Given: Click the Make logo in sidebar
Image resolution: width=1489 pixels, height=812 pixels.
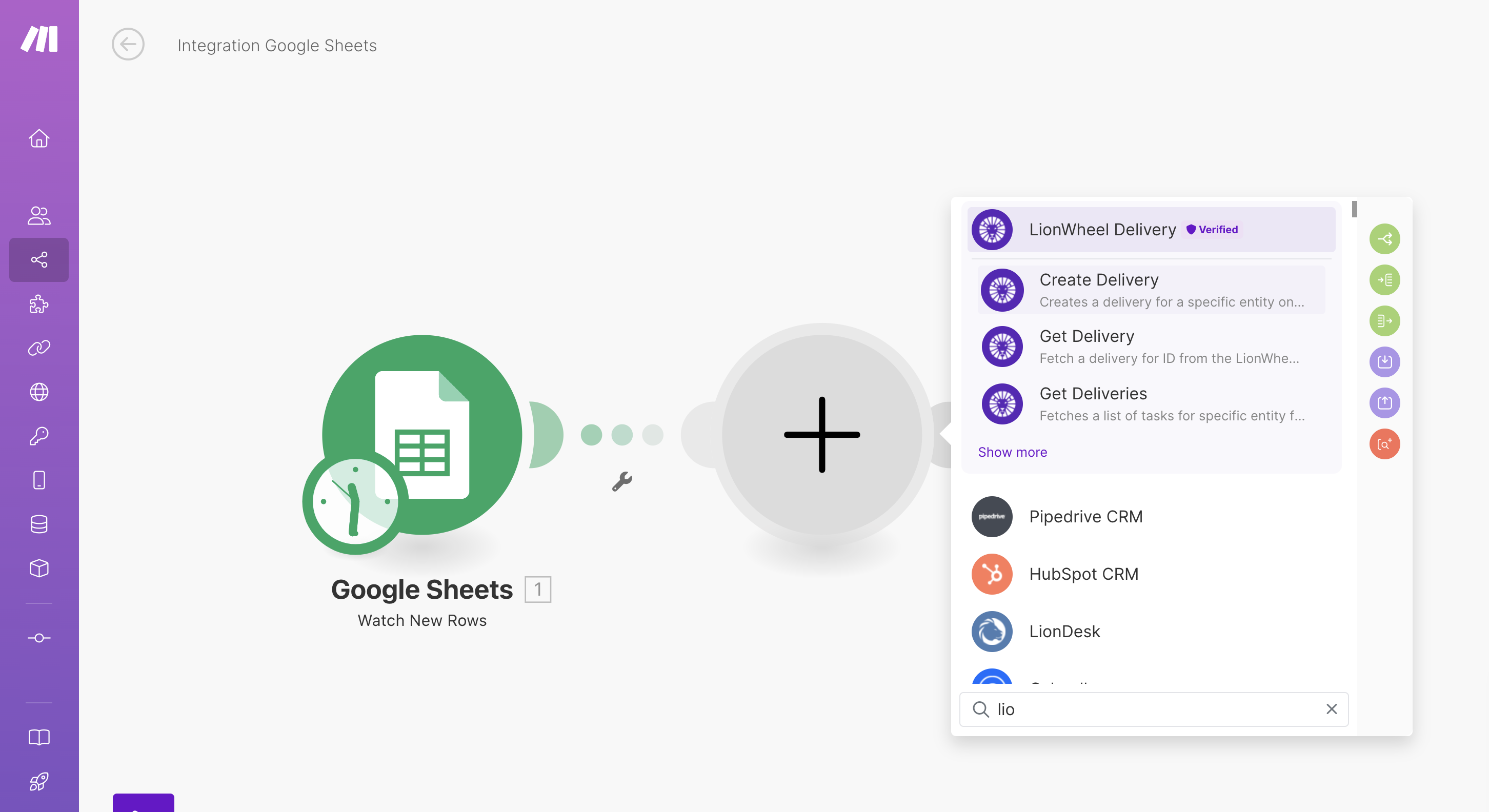Looking at the screenshot, I should click(x=39, y=39).
